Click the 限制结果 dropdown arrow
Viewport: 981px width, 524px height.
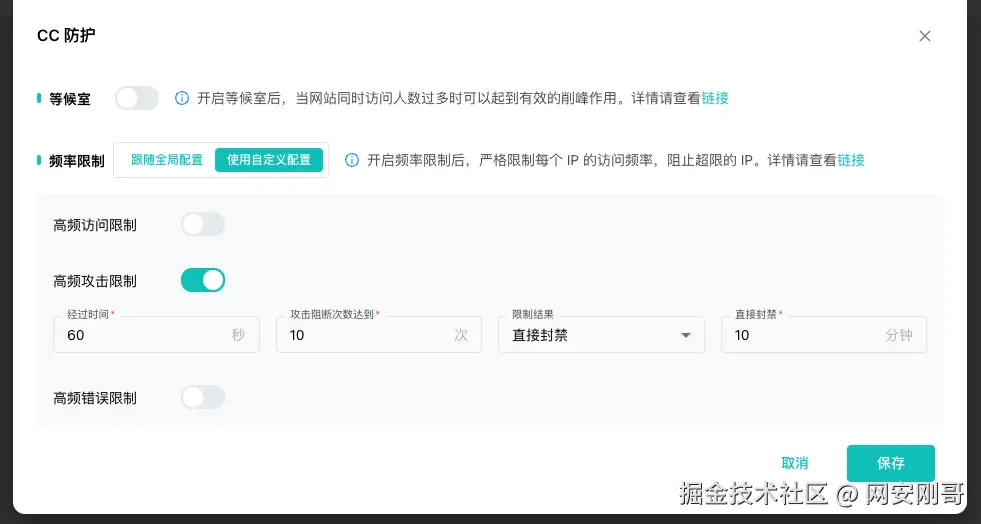(686, 335)
